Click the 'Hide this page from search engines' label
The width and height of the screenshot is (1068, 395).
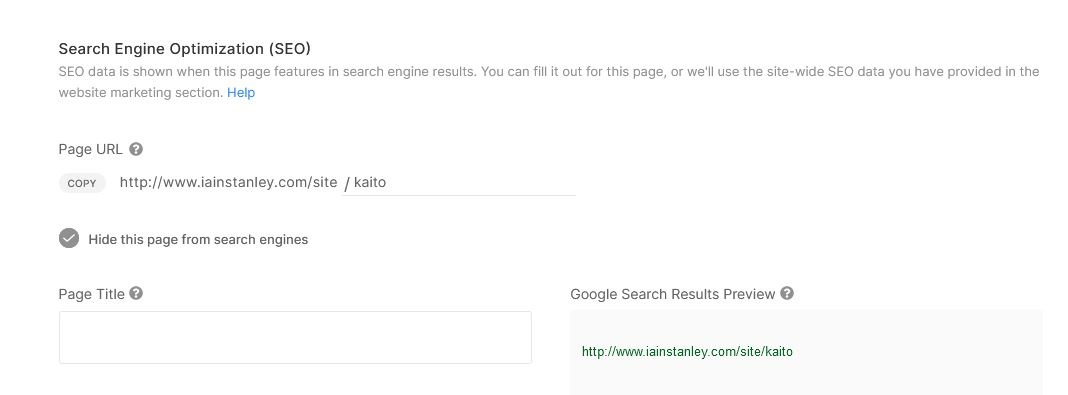198,240
